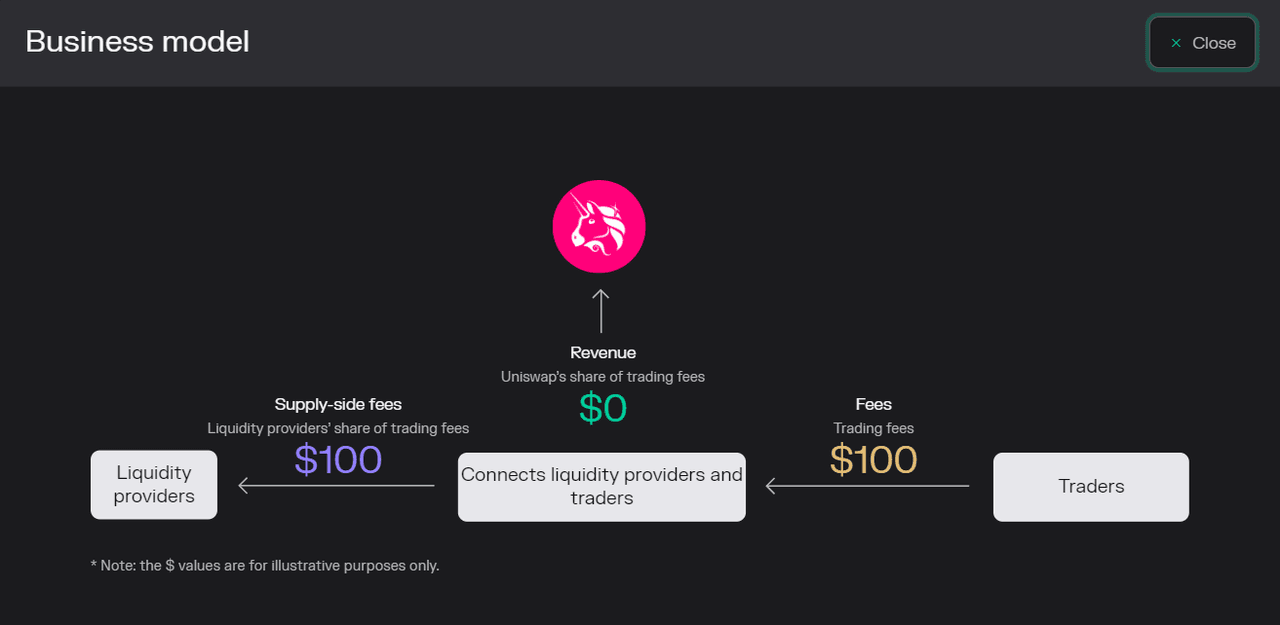Click the illustrative purposes note text
The image size is (1280, 625).
[x=265, y=565]
